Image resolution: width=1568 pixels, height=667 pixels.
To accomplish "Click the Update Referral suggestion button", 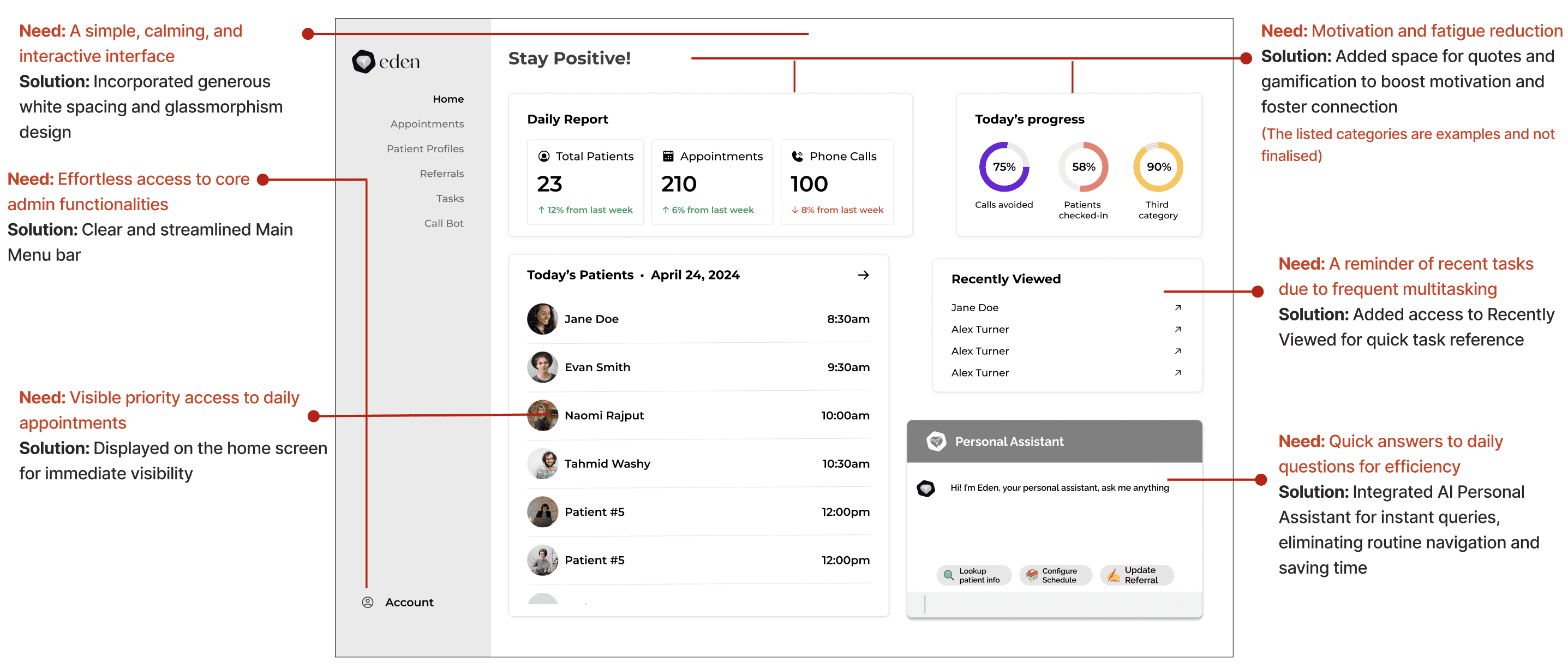I will coord(1136,575).
